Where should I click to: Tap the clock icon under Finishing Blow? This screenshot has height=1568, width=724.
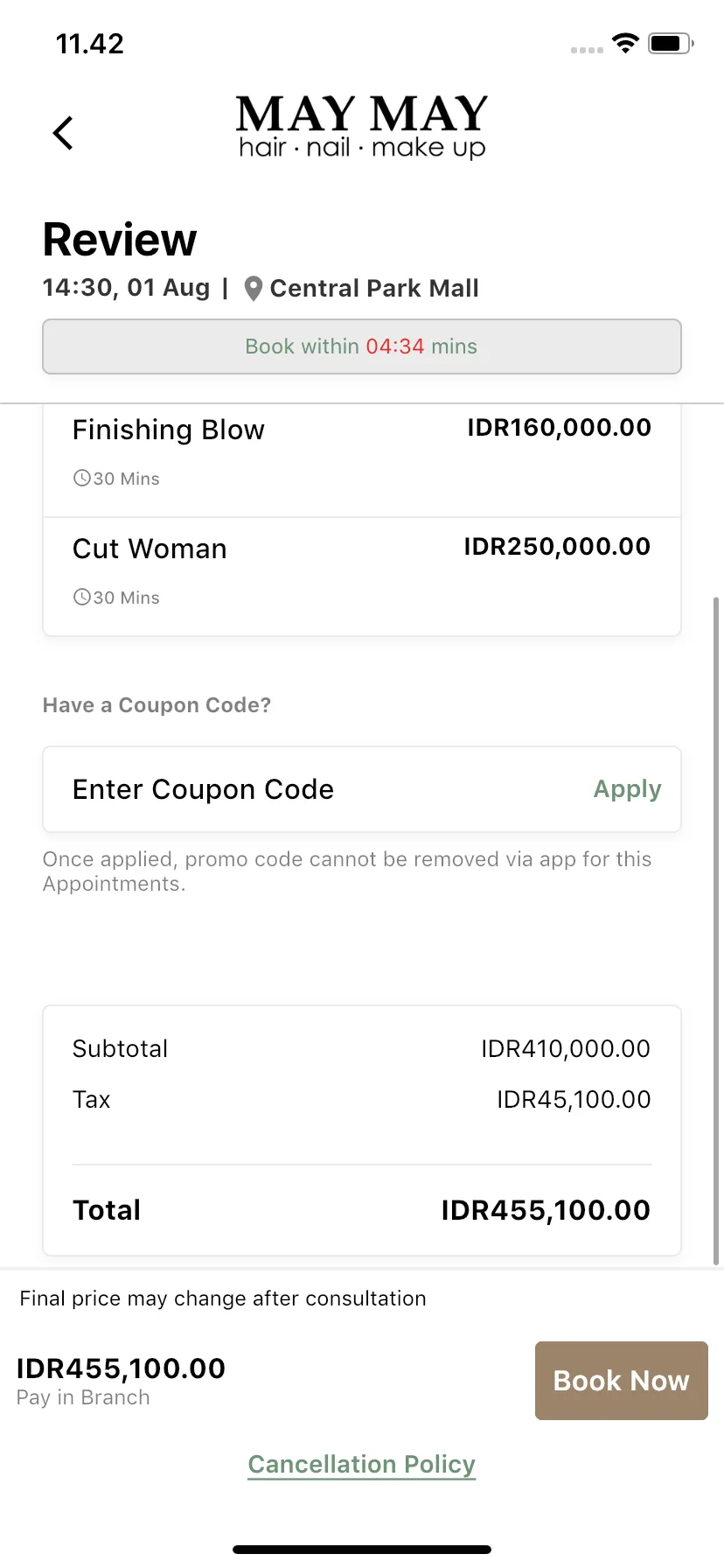click(81, 478)
